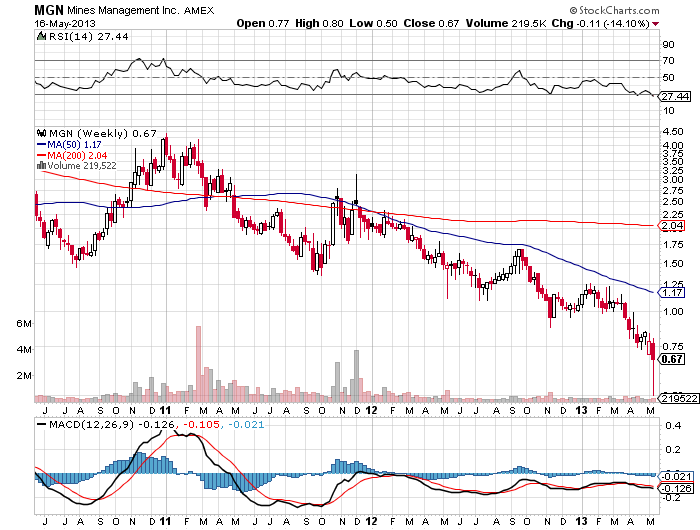Click the bold '13' year label below the price chart
This screenshot has width=700, height=530.
tap(581, 410)
